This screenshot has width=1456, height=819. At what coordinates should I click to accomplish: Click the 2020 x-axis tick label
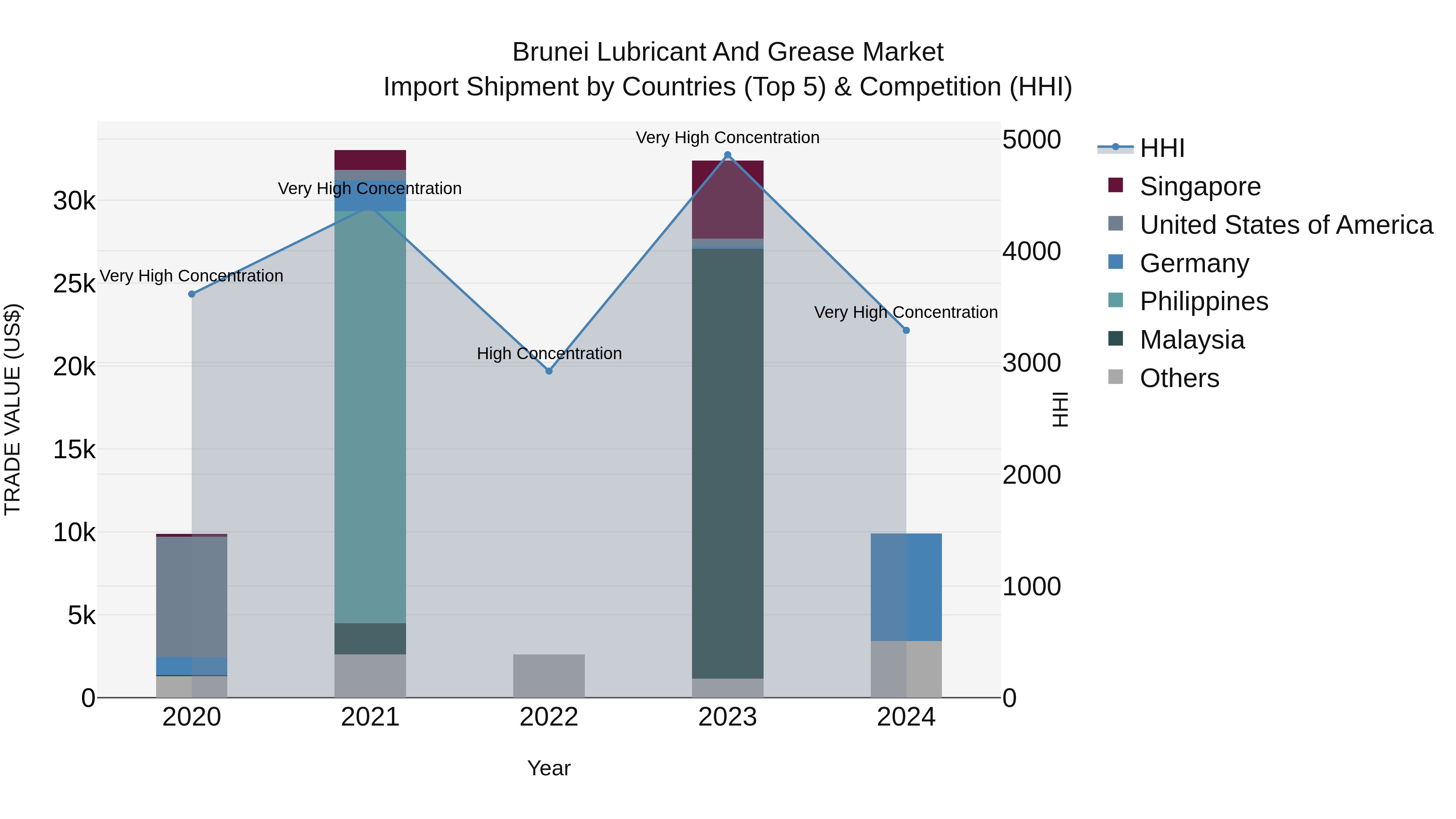(x=192, y=717)
